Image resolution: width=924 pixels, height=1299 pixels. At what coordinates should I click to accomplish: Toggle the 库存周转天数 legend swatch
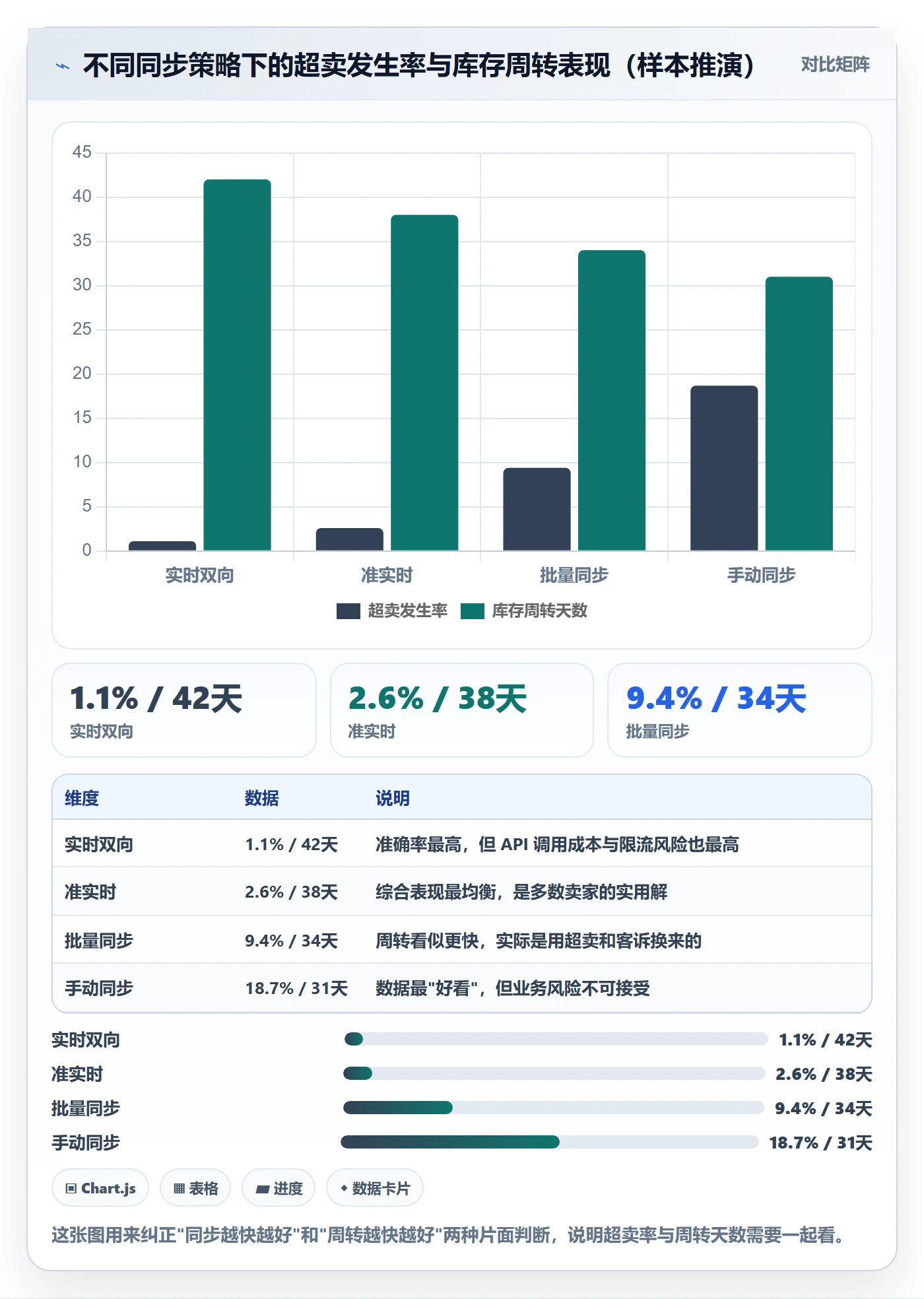tap(473, 611)
